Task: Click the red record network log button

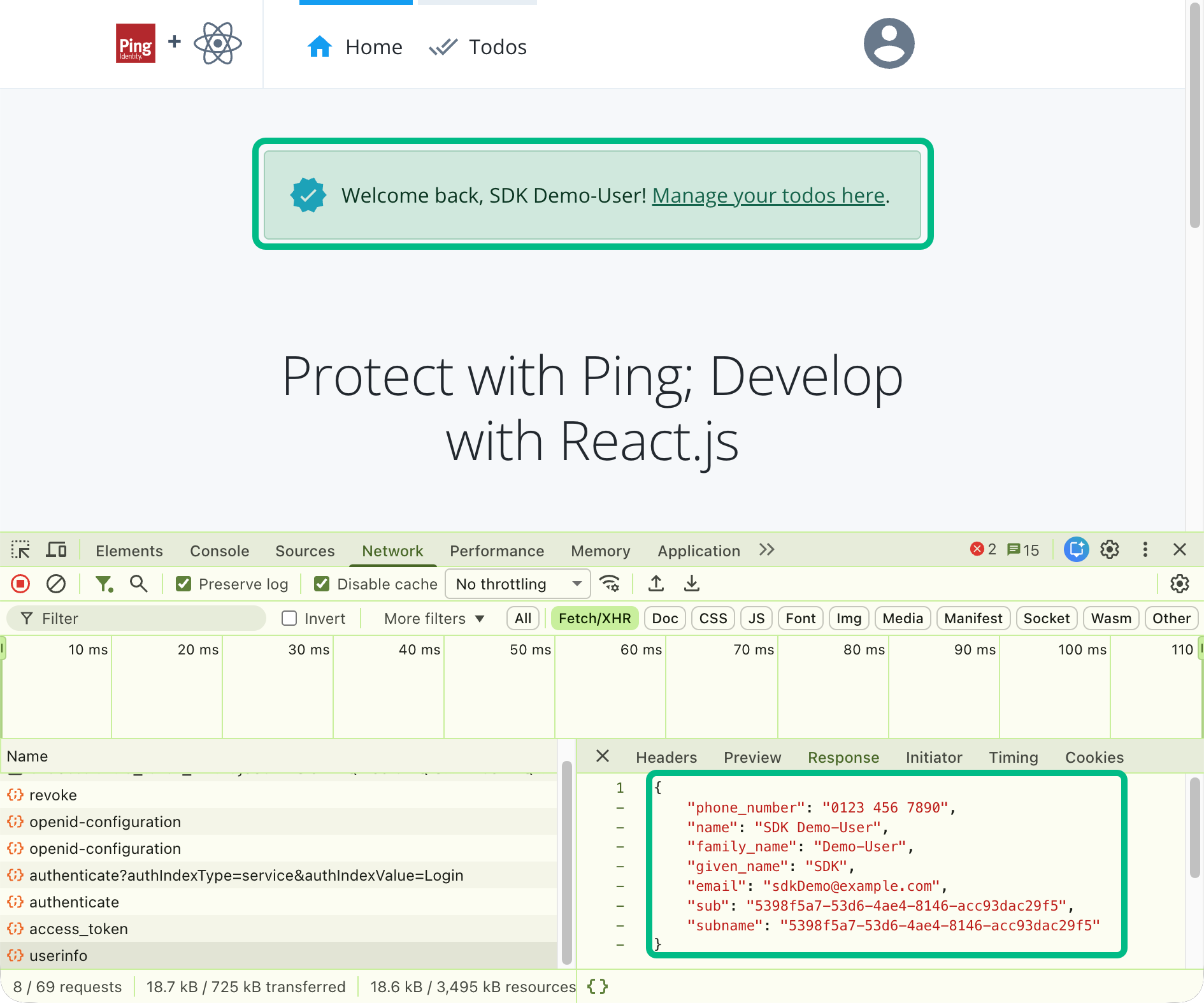Action: point(21,584)
